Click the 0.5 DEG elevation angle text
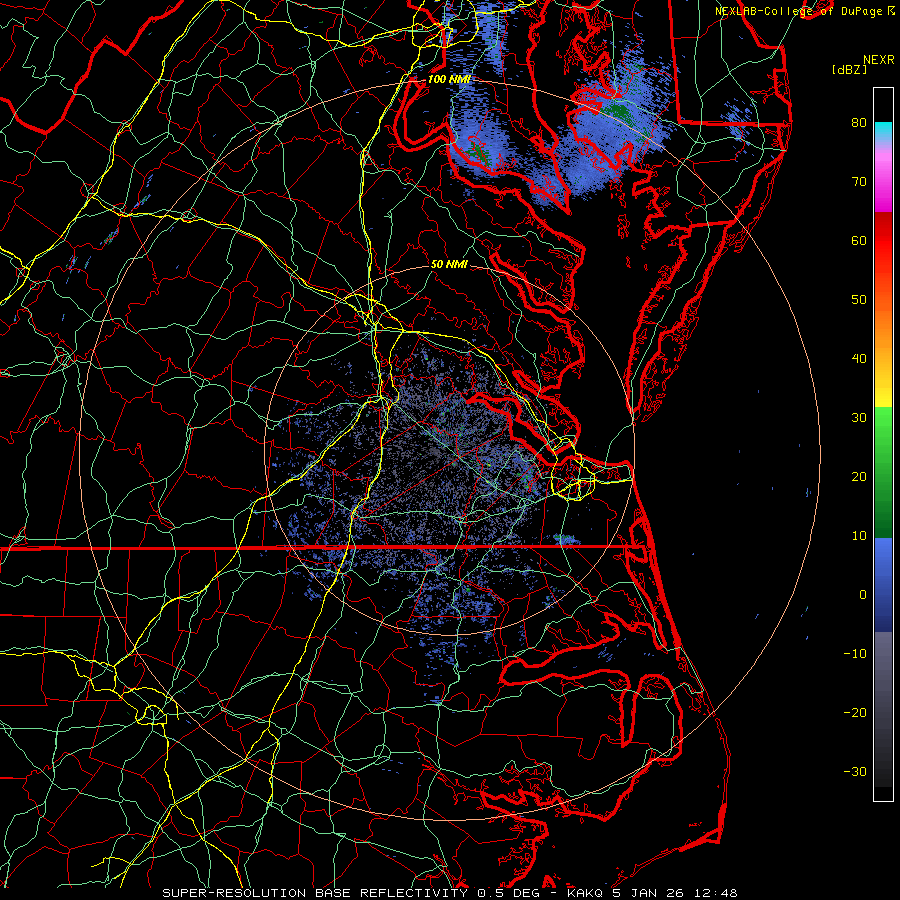Screen dimensions: 900x900 point(511,893)
